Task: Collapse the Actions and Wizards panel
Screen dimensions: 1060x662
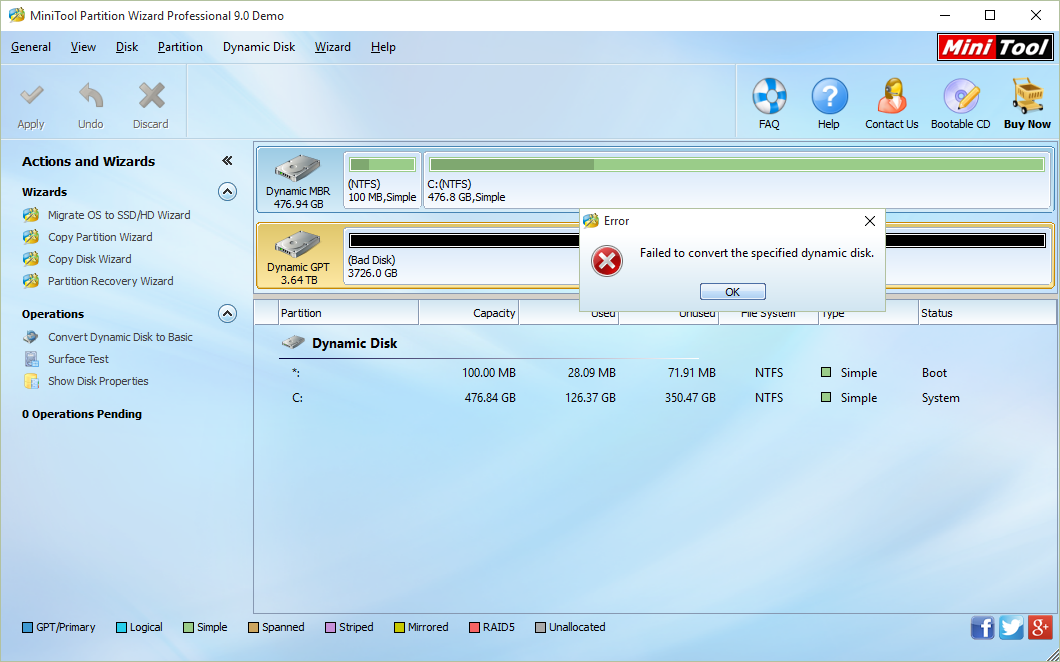Action: 227,161
